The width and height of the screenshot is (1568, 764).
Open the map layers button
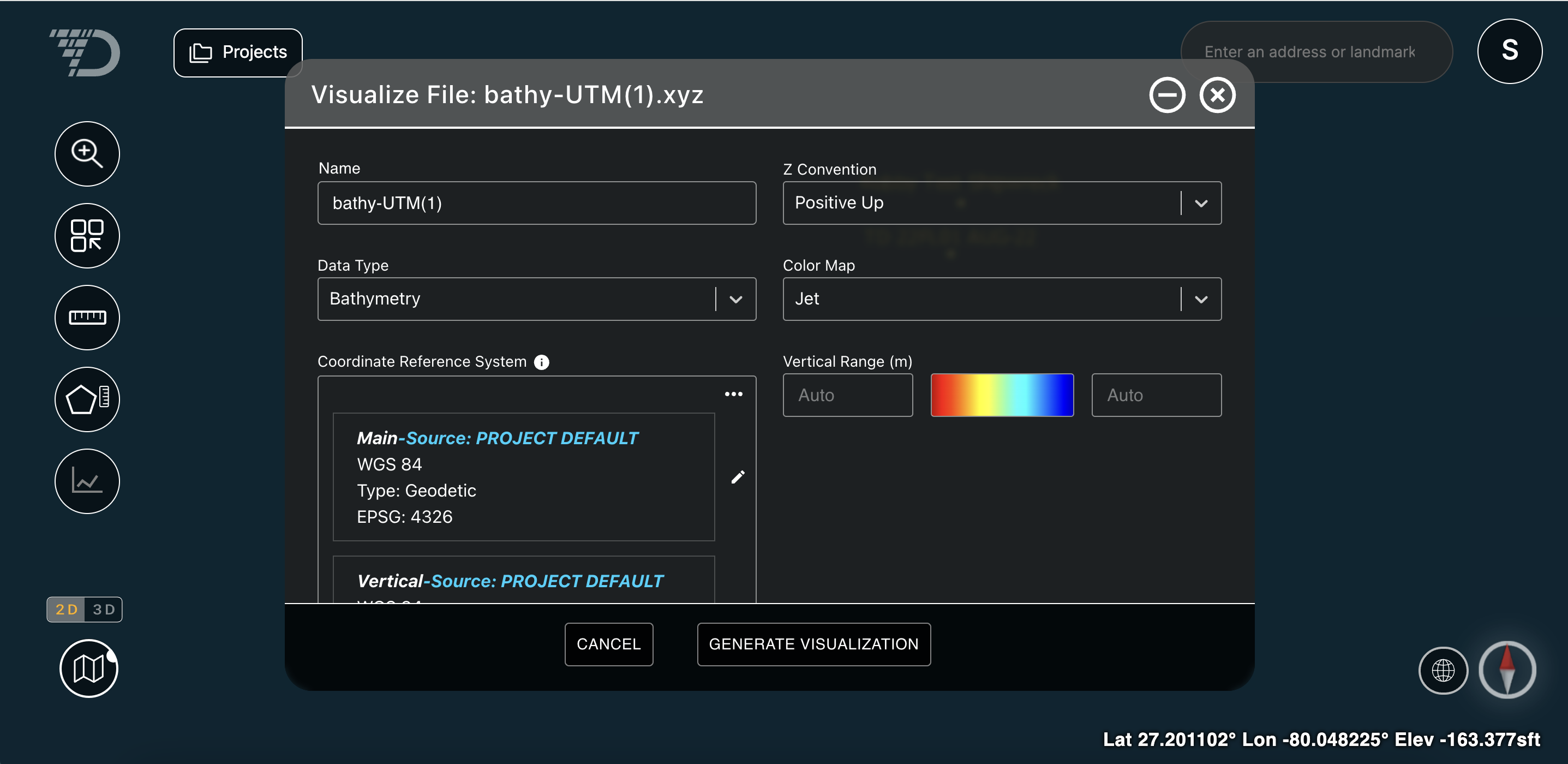tap(89, 668)
